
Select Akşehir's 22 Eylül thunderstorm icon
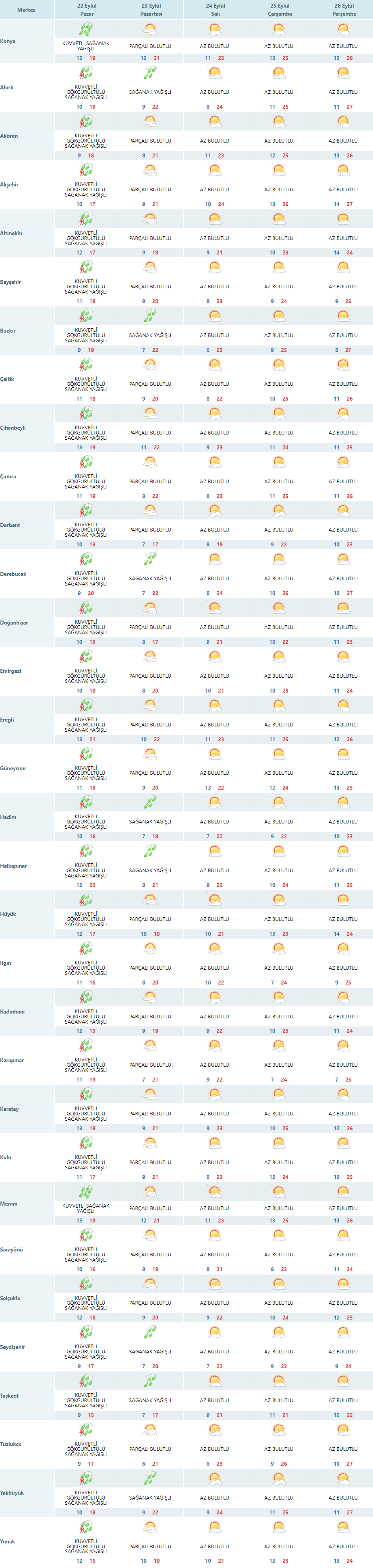click(87, 170)
